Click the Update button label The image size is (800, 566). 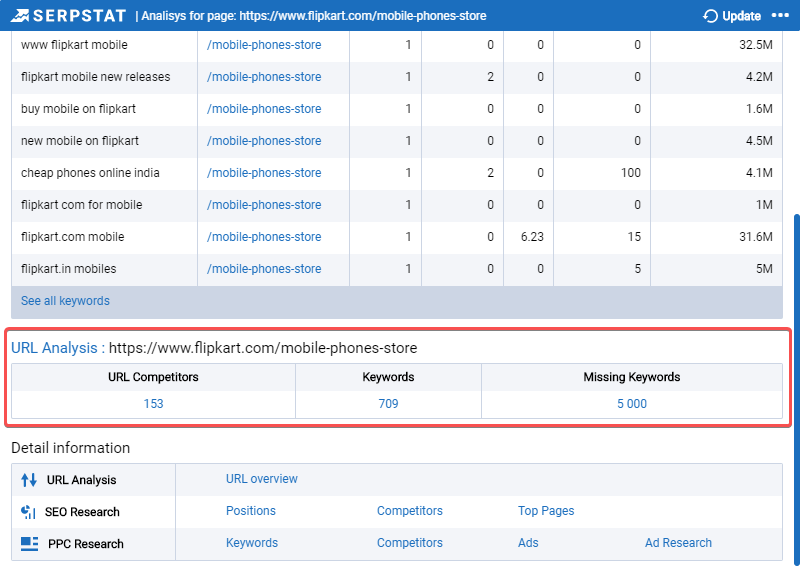coord(741,16)
